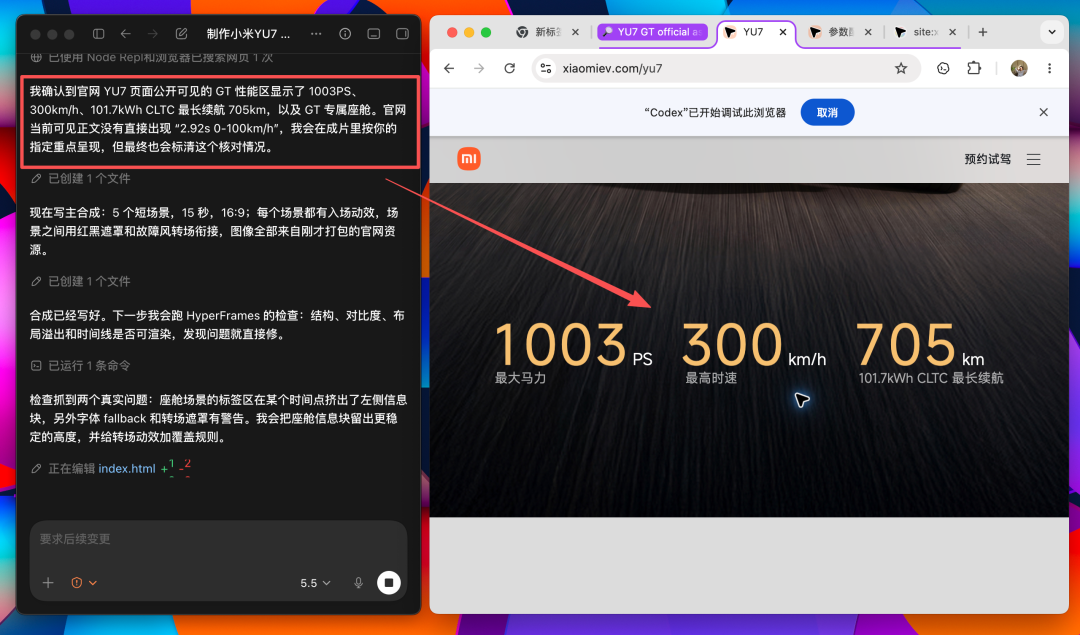
Task: View site information icon in address bar
Action: click(x=546, y=68)
